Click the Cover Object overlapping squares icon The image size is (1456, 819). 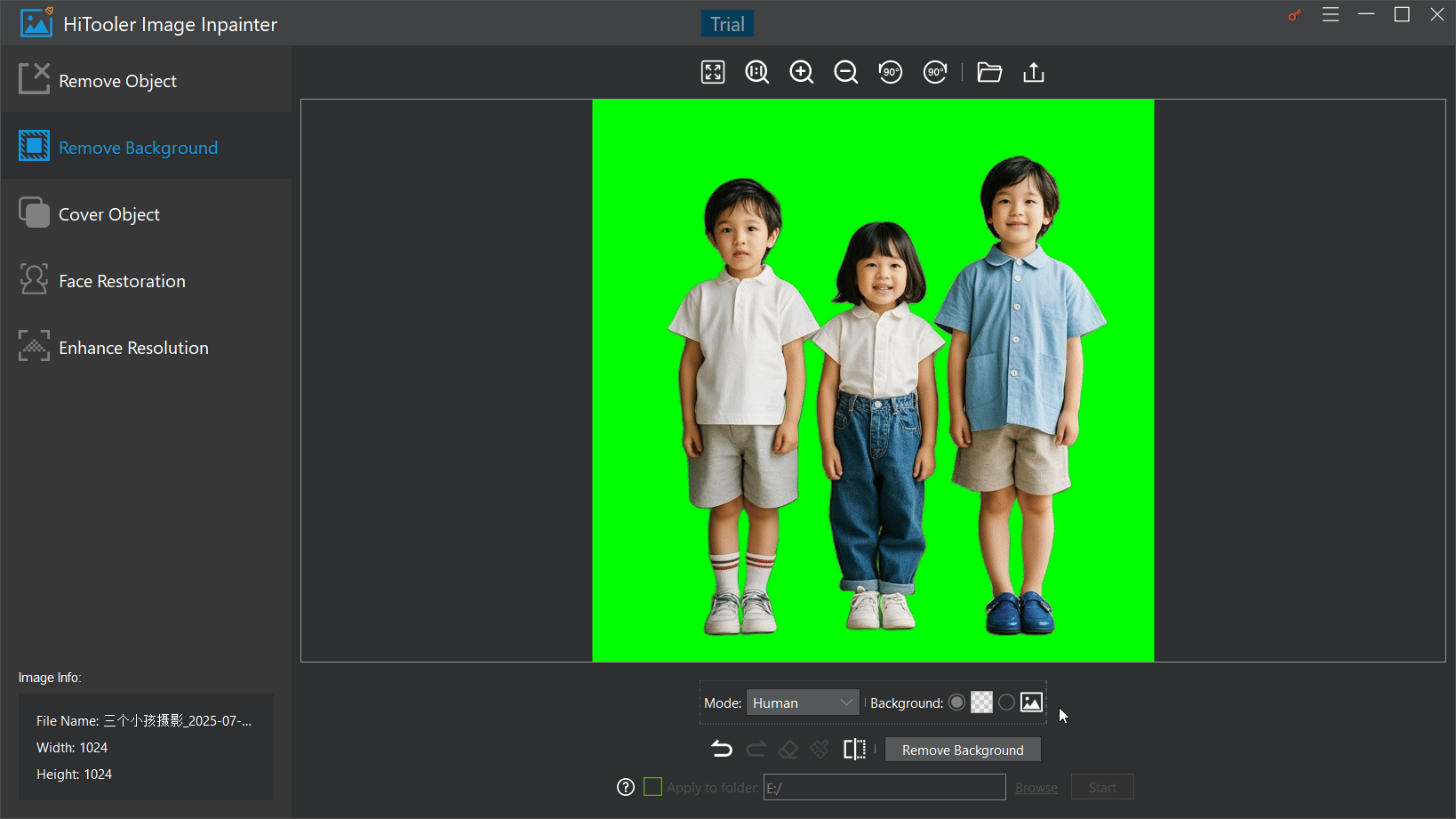[x=34, y=213]
